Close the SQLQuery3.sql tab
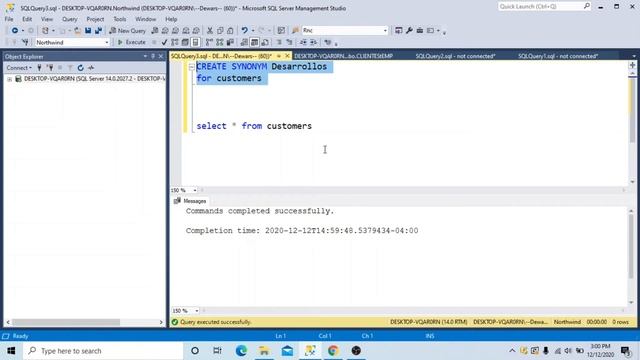The image size is (640, 360). 287,56
